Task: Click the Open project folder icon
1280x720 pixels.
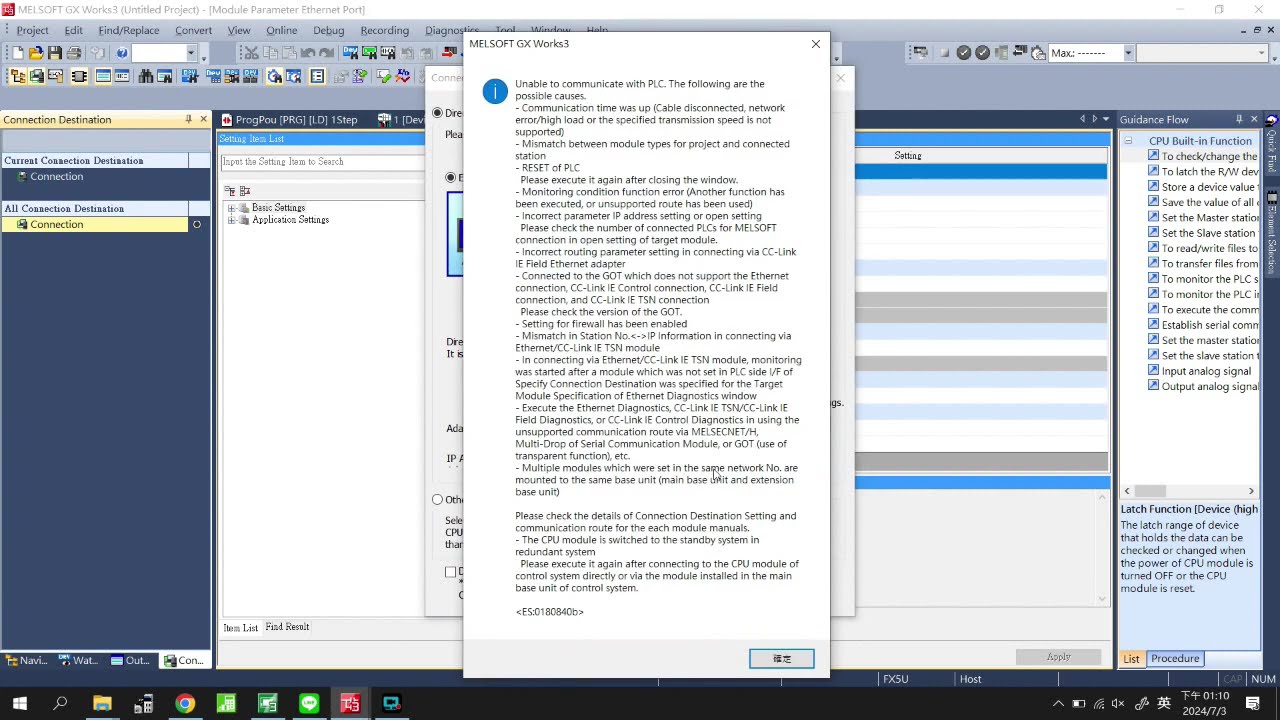Action: tap(36, 53)
